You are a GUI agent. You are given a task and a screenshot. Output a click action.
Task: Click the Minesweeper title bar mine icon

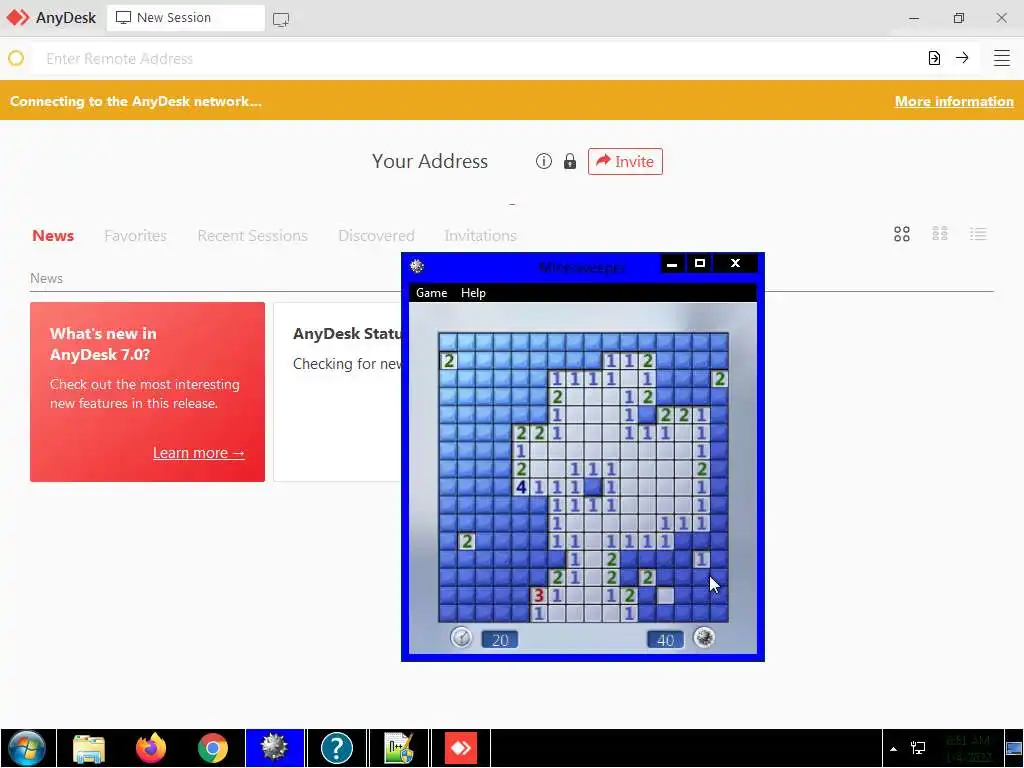[x=417, y=266]
